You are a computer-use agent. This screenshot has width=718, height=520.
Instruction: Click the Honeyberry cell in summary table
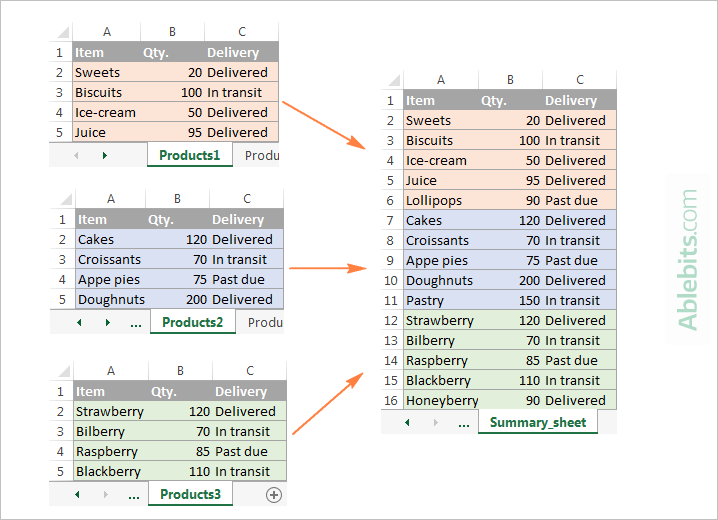tap(441, 400)
